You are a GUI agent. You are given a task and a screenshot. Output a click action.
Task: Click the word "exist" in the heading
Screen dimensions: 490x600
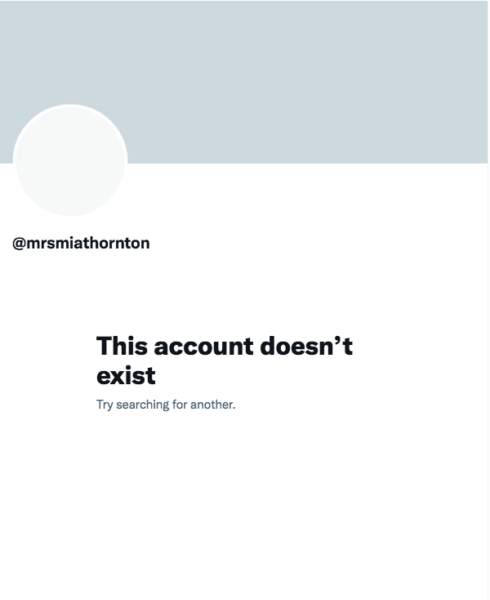[126, 375]
